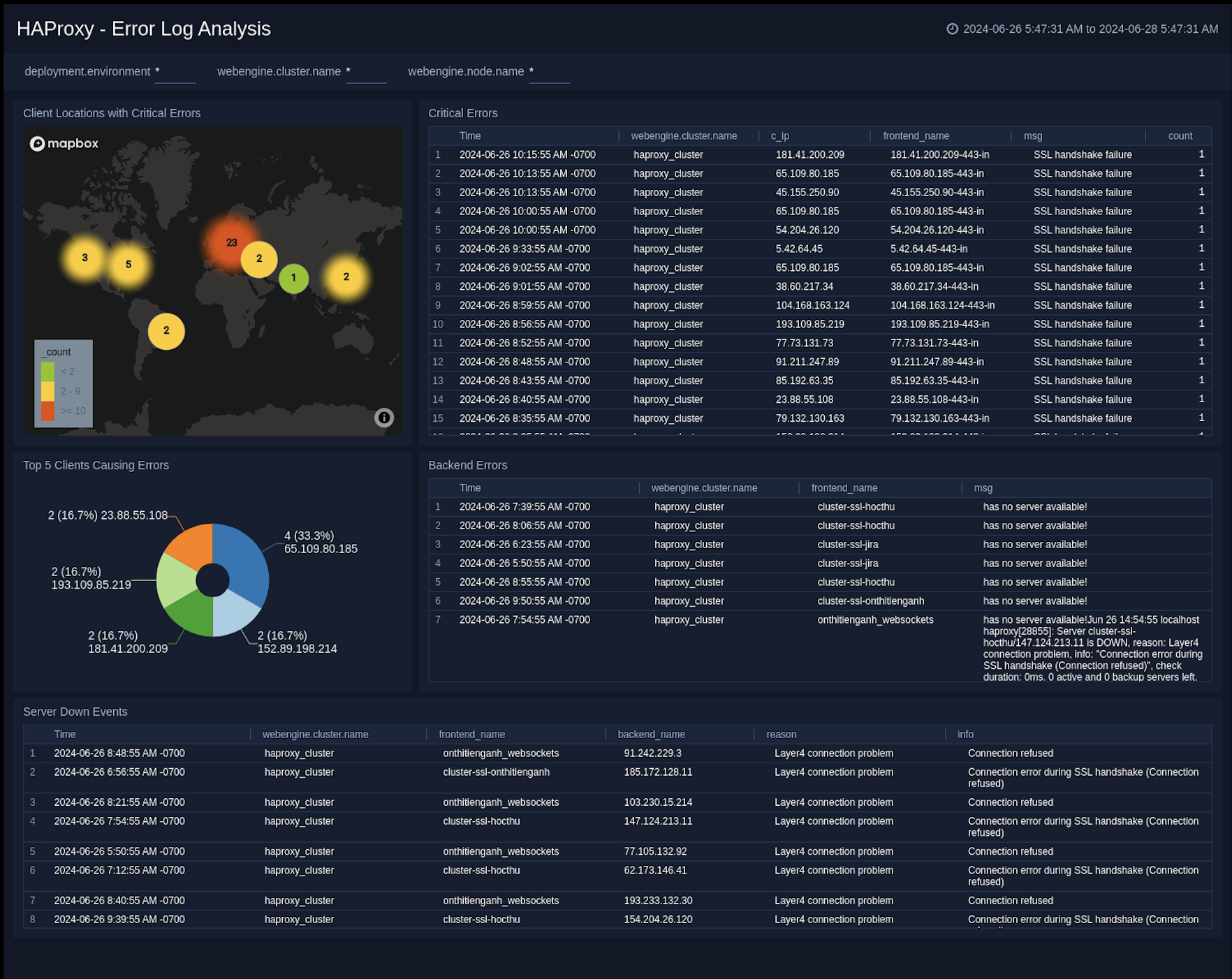The image size is (1232, 979).
Task: Click pie label 2 (16.7%) 23.88.55.108
Action: click(108, 515)
